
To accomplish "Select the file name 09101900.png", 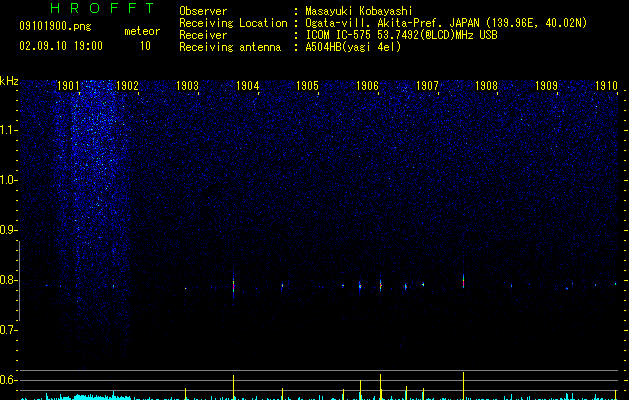I will point(55,26).
